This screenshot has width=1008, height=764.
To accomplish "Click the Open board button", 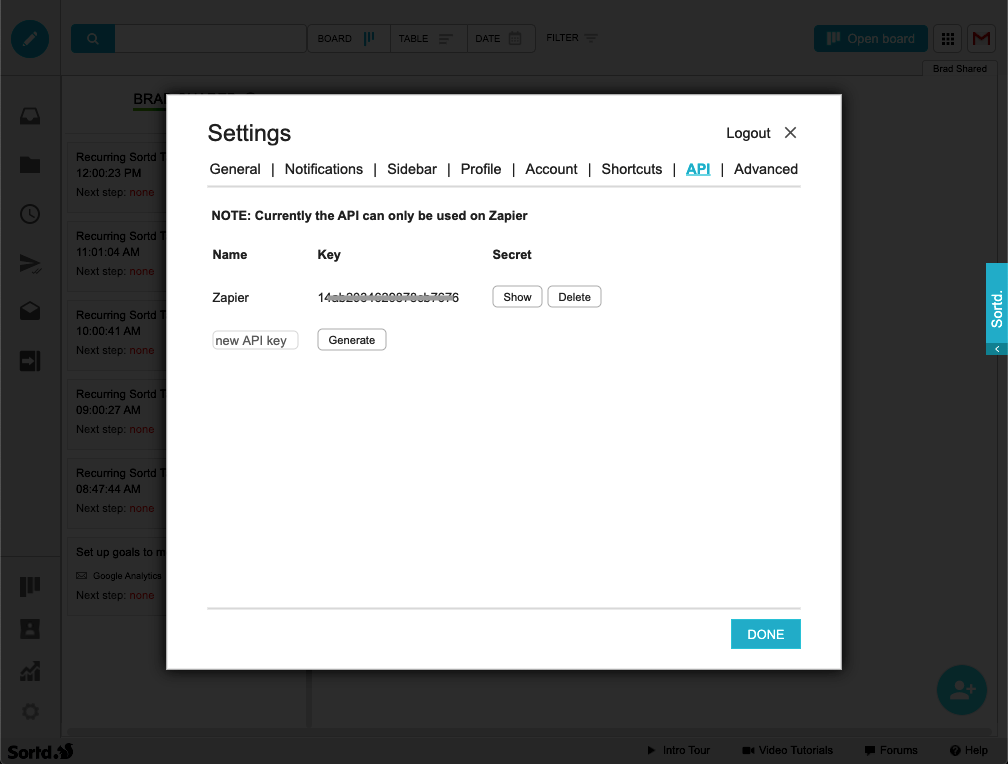I will (870, 39).
